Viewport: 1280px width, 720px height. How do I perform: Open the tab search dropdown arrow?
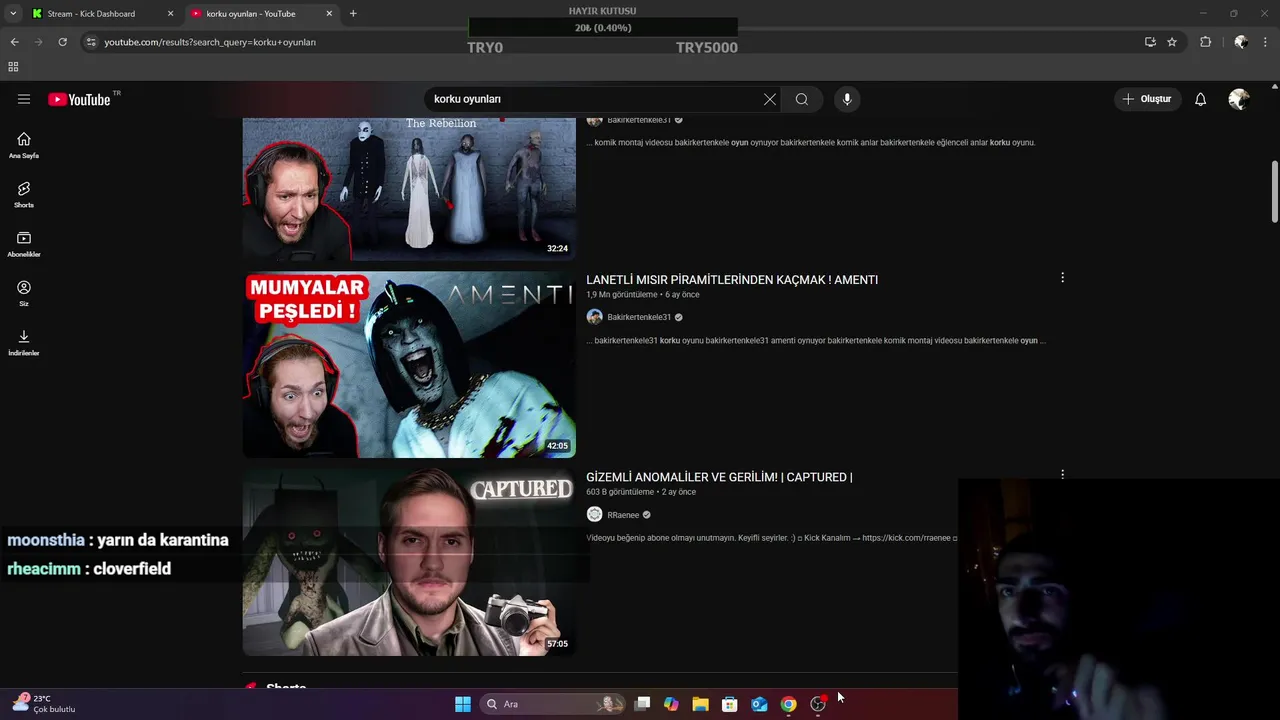coord(12,14)
